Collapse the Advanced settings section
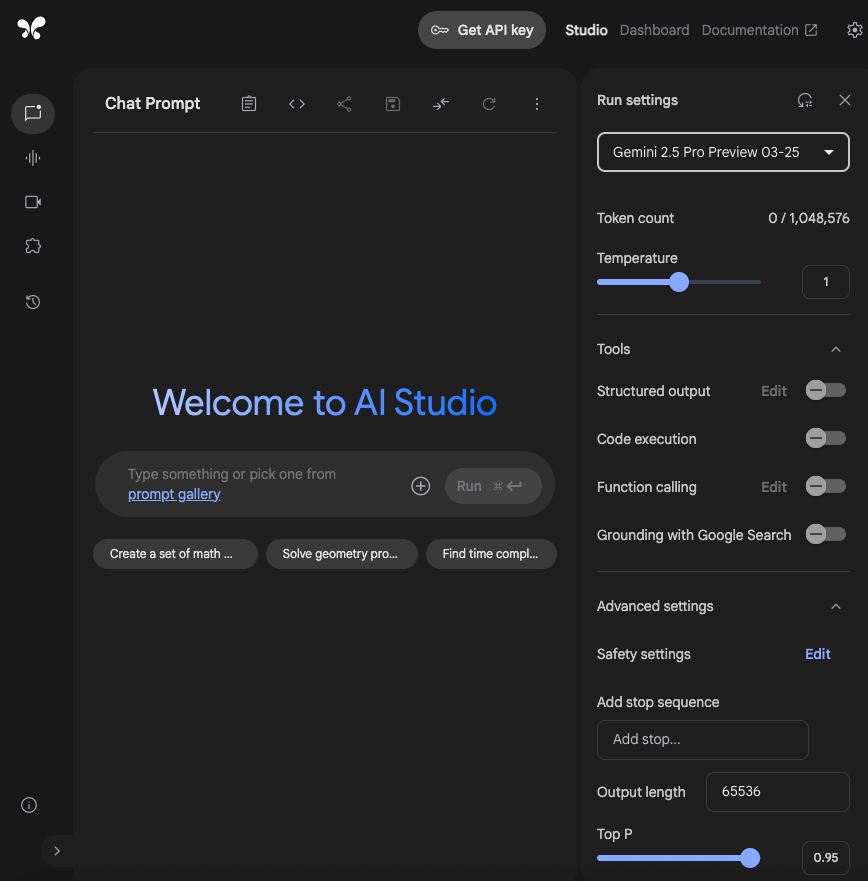The height and width of the screenshot is (881, 868). pos(835,606)
